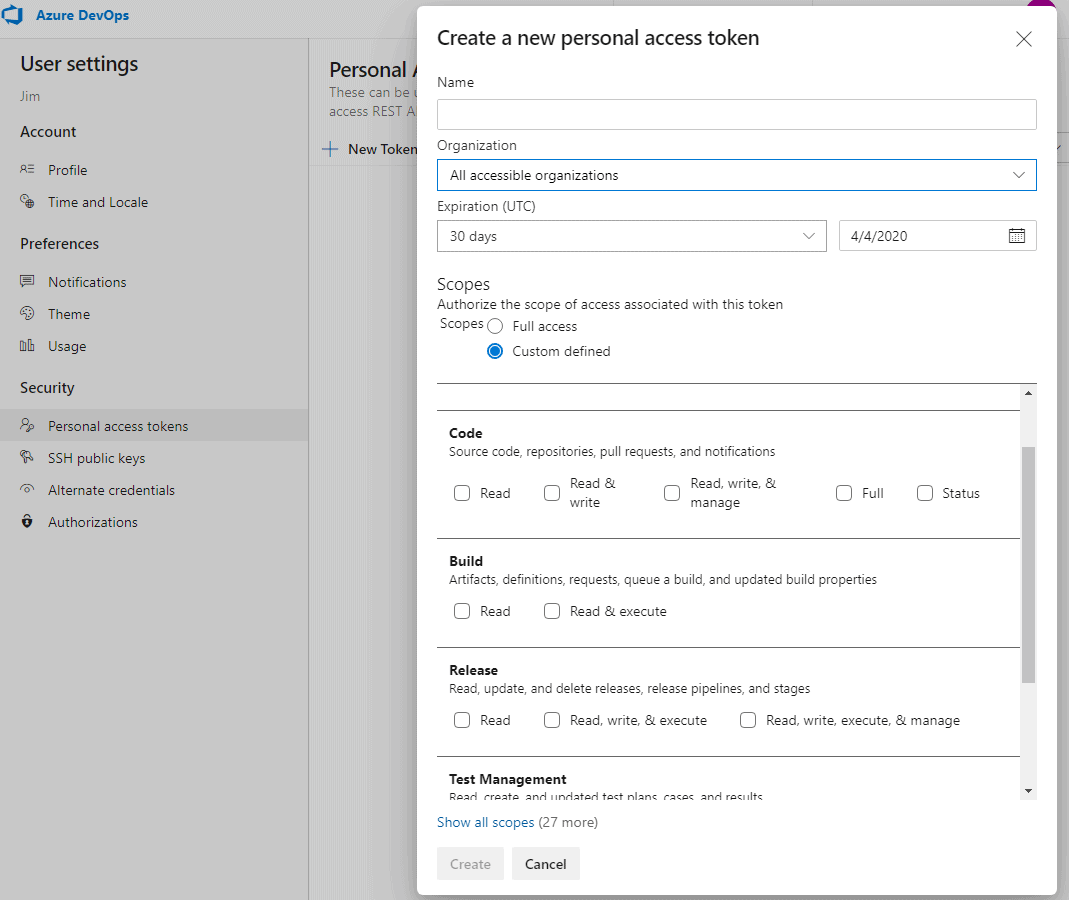
Task: Click the Theme palette icon
Action: pos(27,313)
